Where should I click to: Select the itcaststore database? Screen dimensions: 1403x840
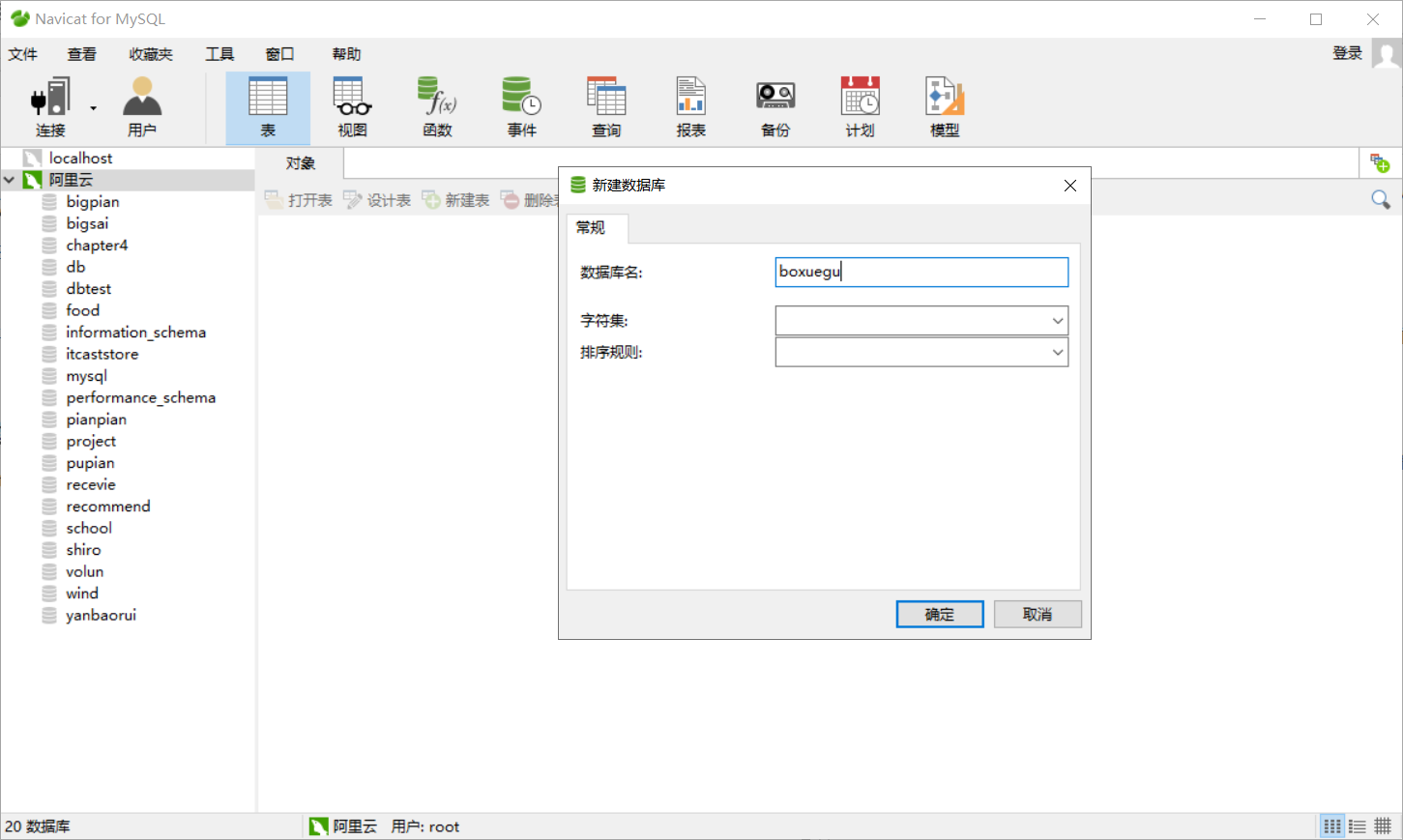pyautogui.click(x=102, y=354)
